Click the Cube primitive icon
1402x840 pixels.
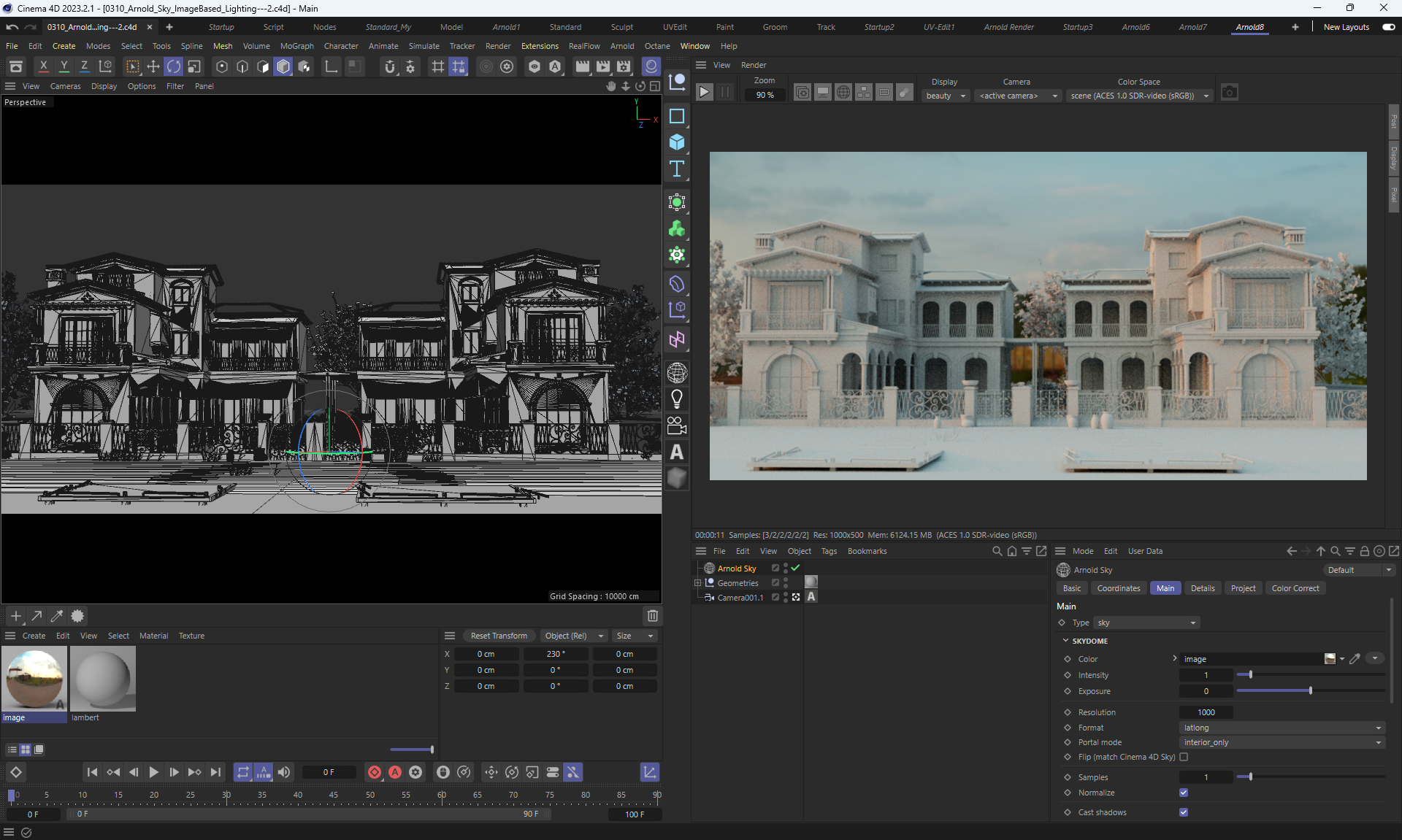click(677, 142)
